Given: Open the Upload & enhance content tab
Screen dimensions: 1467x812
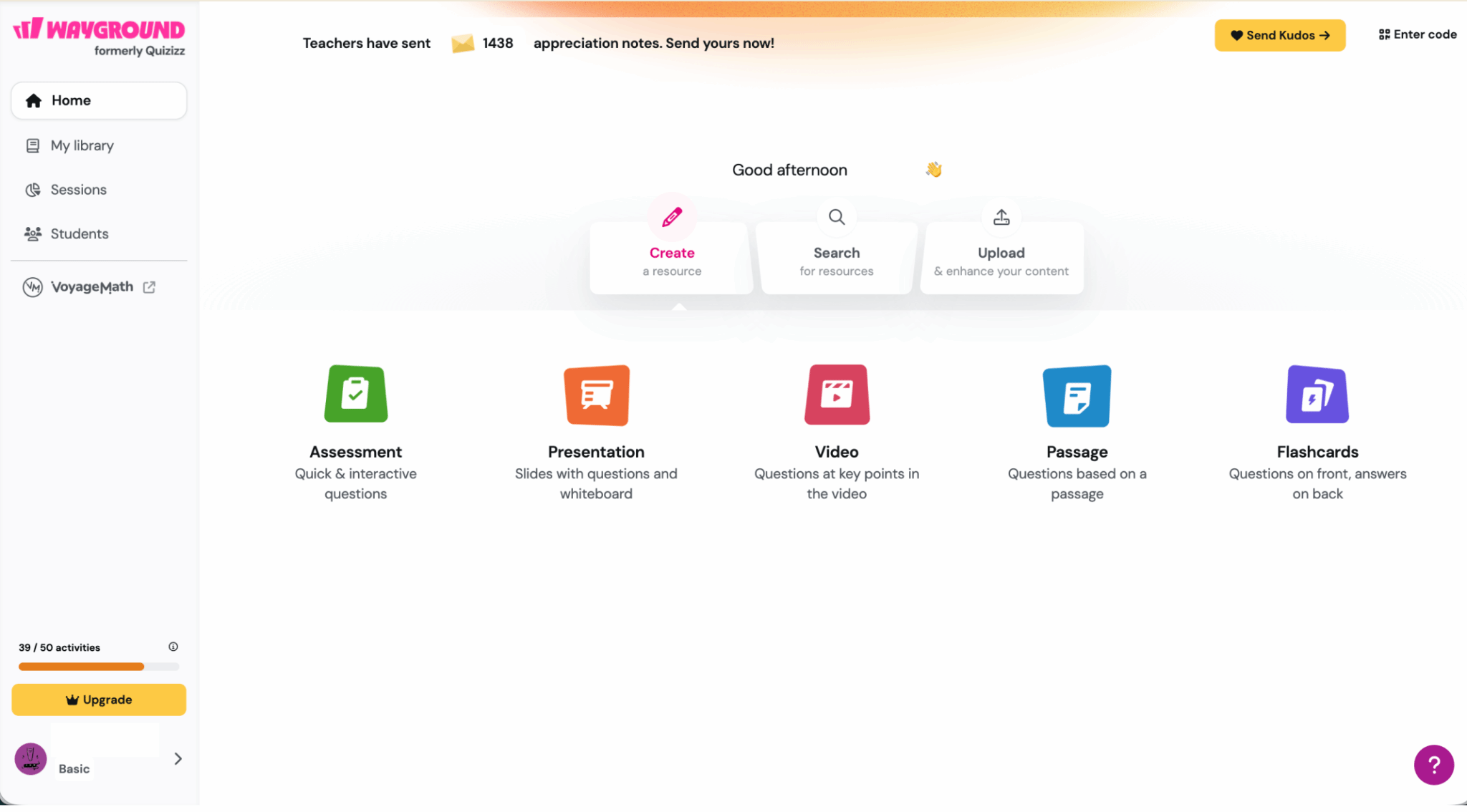Looking at the screenshot, I should (x=1001, y=258).
